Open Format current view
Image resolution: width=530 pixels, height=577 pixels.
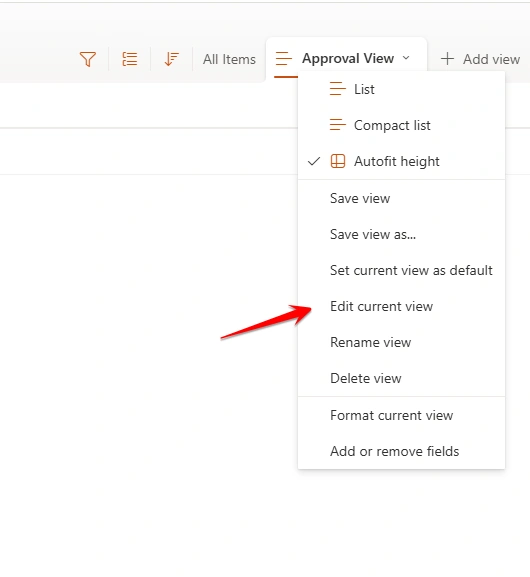(401, 415)
